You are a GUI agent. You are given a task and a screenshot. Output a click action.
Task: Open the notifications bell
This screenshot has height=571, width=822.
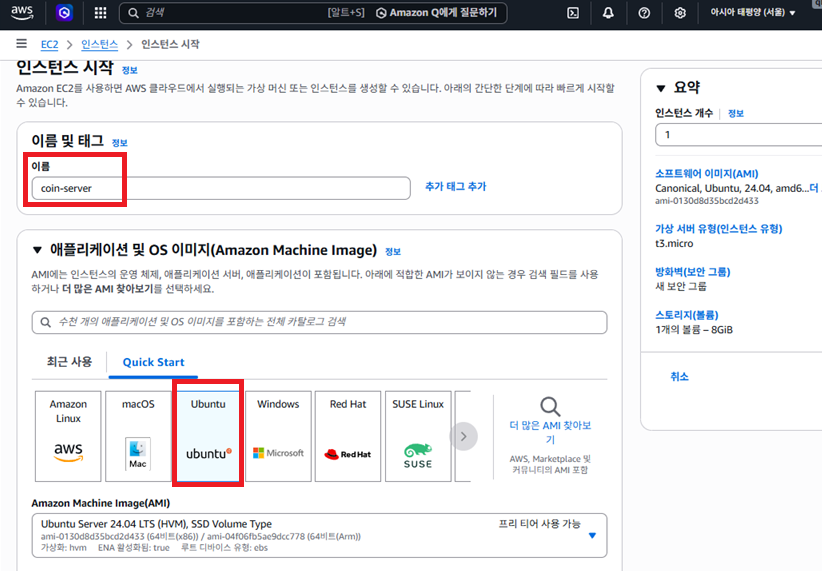click(608, 13)
